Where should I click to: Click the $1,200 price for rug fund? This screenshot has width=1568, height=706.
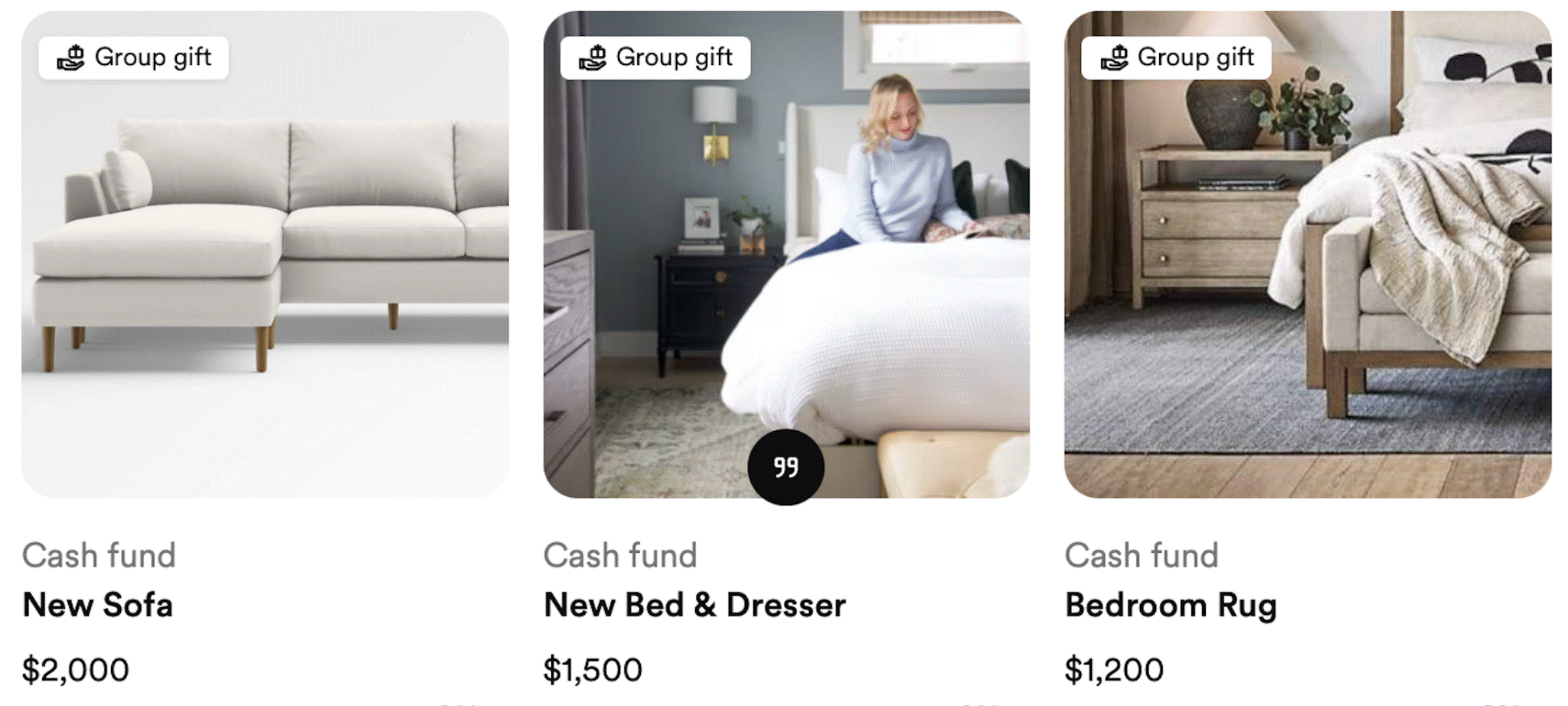point(1114,670)
